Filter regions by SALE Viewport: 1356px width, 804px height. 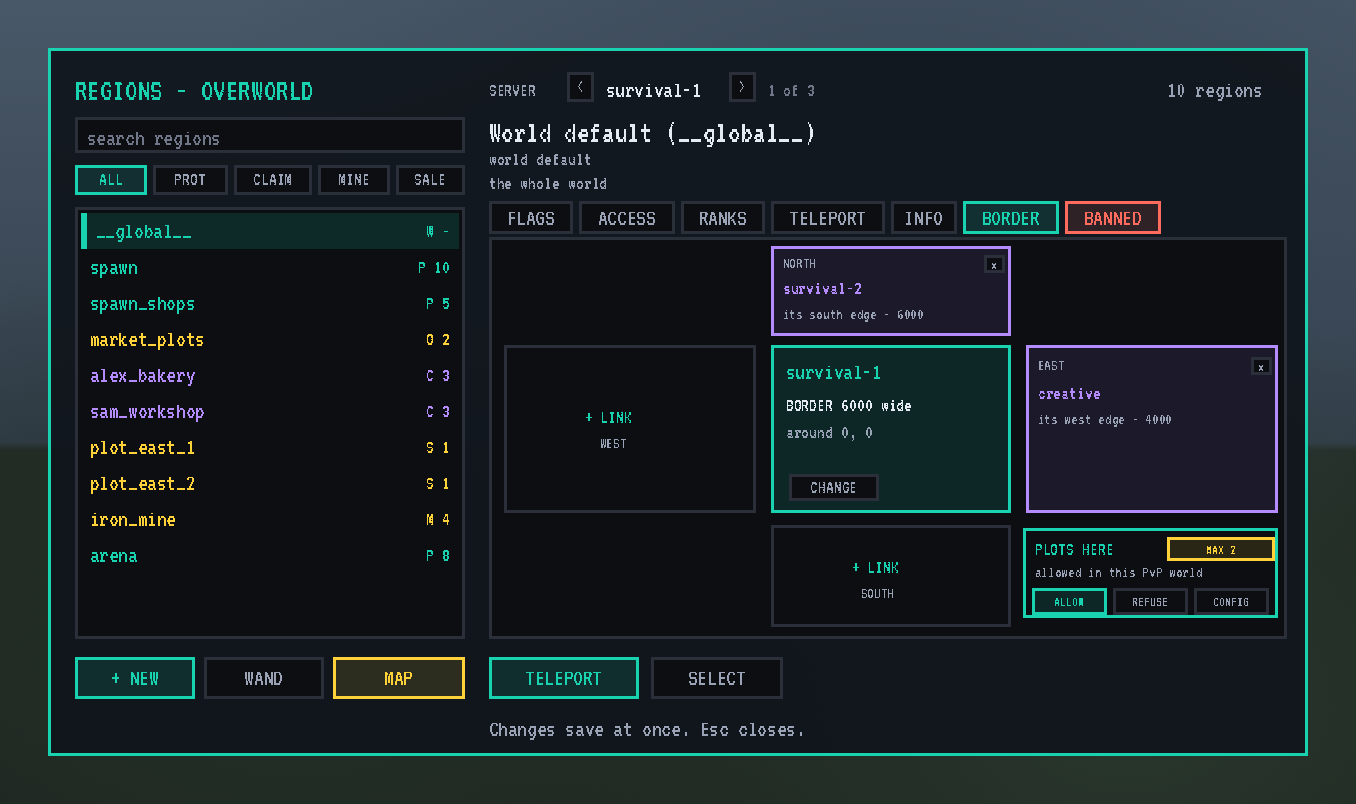430,180
